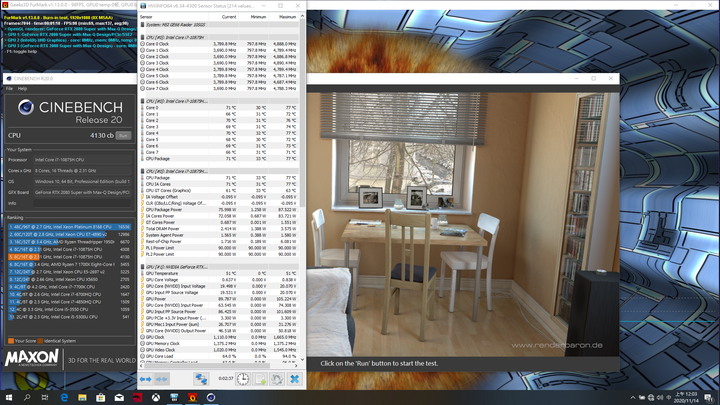Open the File menu in Cinebench
720x405 pixels.
click(9, 89)
